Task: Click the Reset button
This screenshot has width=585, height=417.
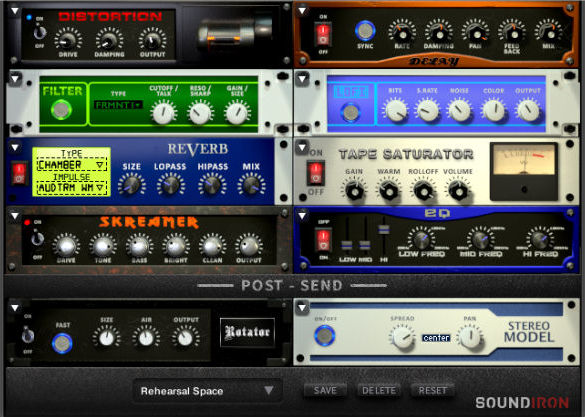Action: click(432, 391)
